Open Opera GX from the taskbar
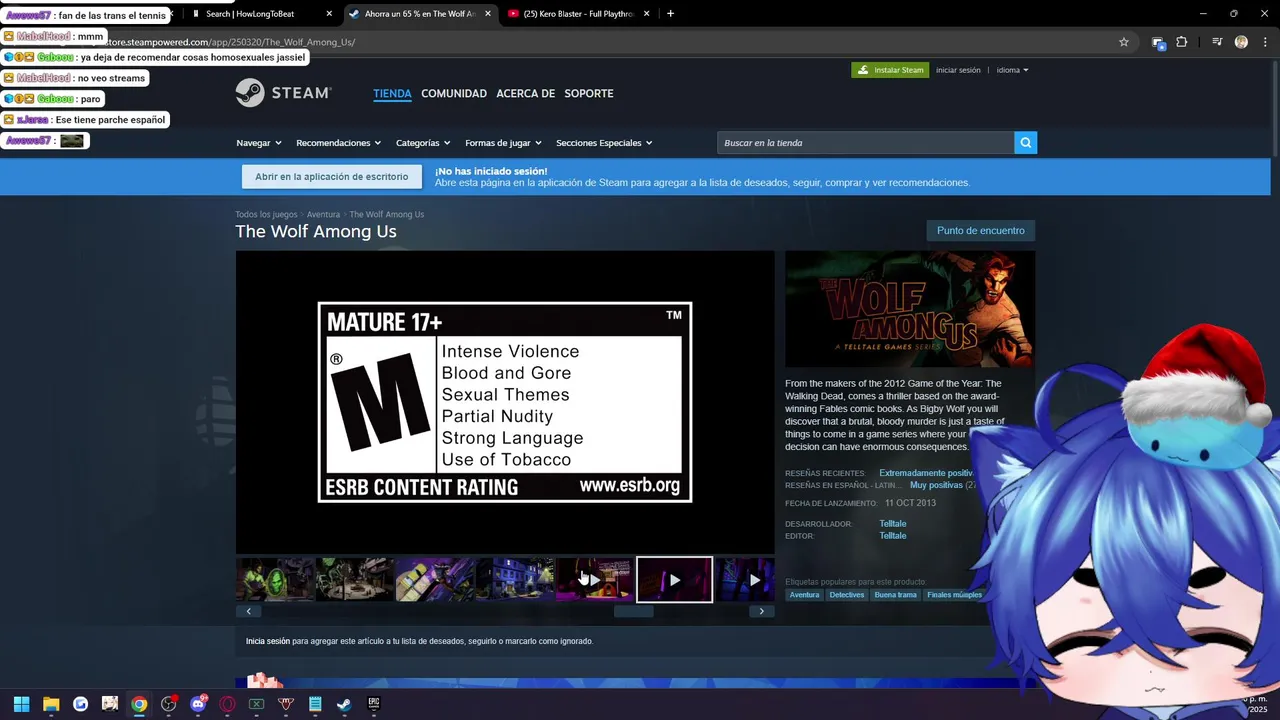 (x=227, y=704)
